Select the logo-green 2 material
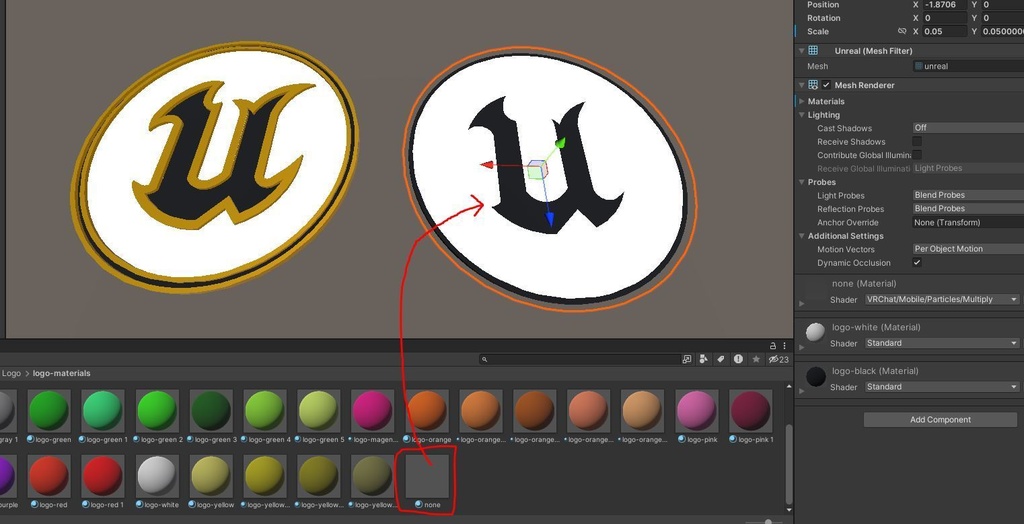The image size is (1024, 524). (157, 416)
